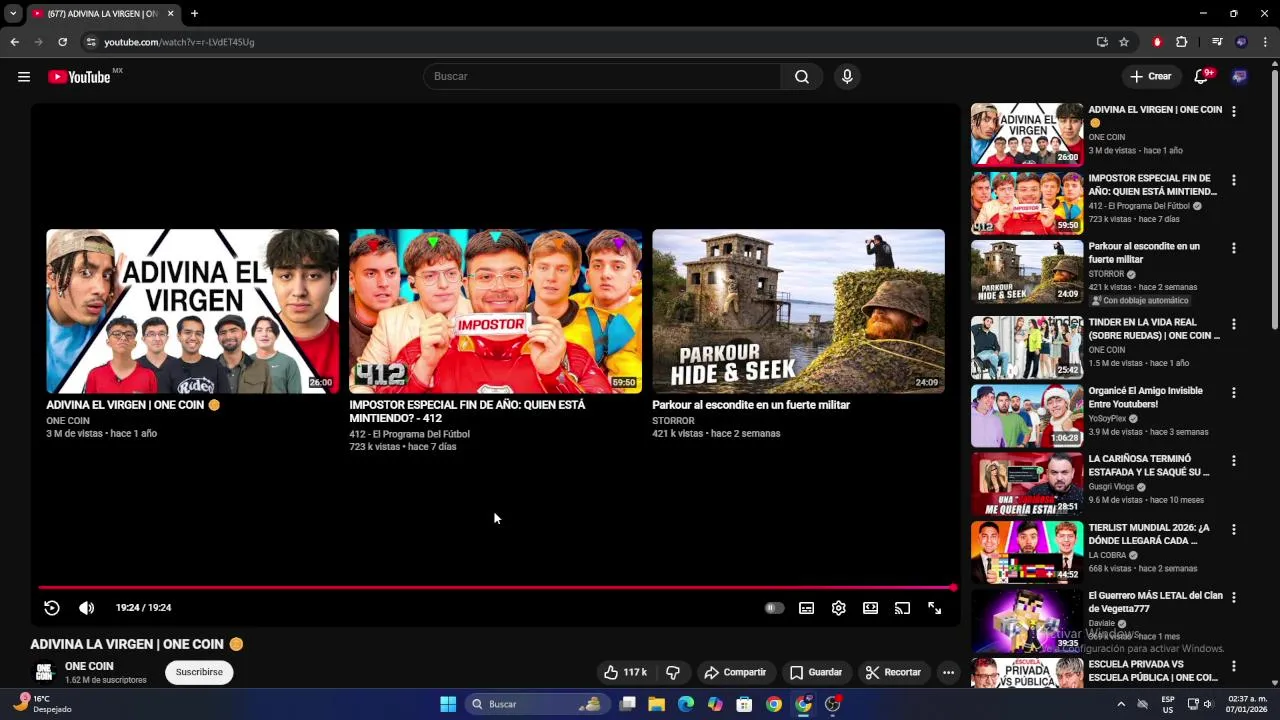This screenshot has width=1280, height=720.
Task: Enter full screen mode
Action: pyautogui.click(x=934, y=608)
